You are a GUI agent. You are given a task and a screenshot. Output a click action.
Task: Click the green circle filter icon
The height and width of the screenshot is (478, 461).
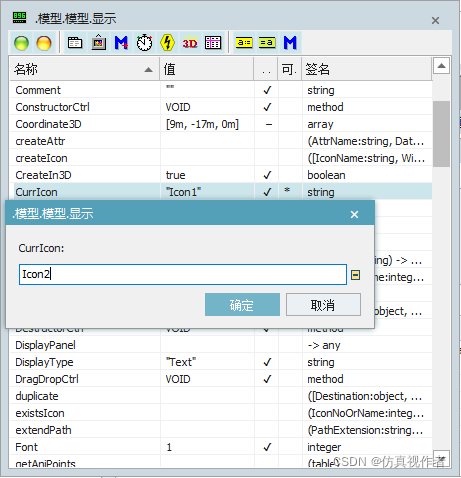(22, 43)
